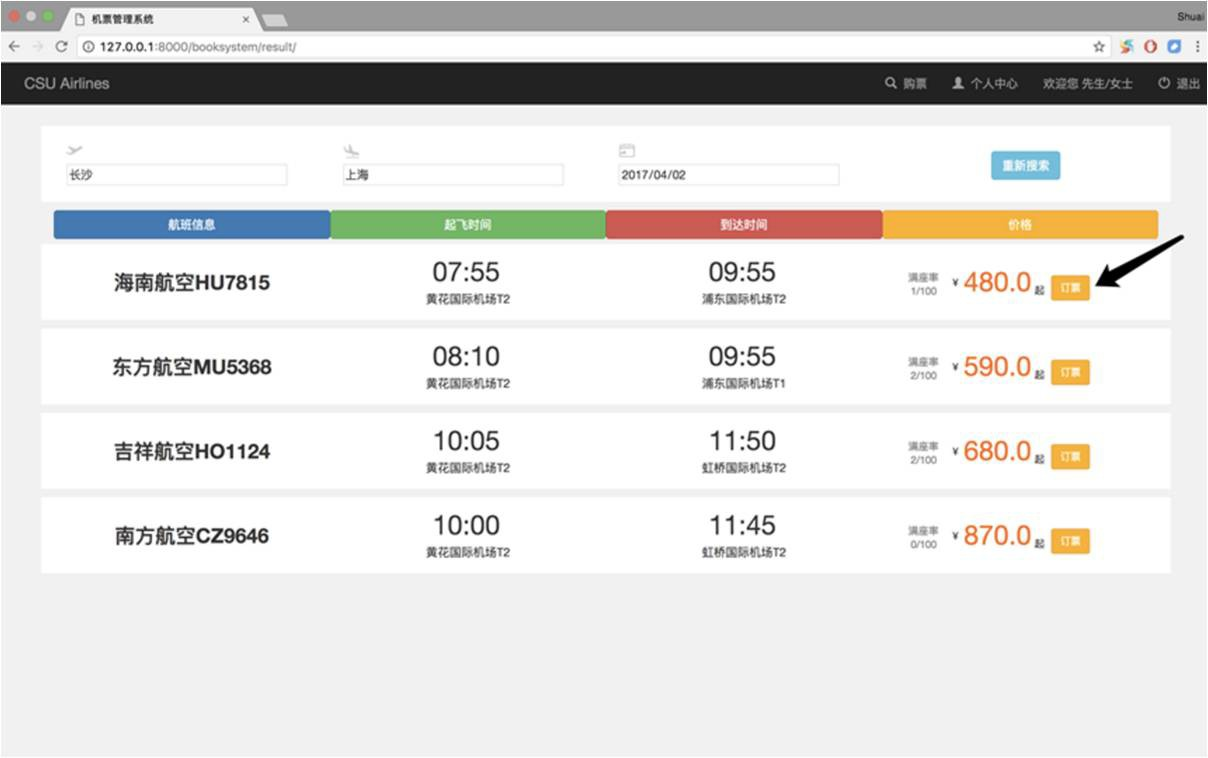This screenshot has height=758, width=1208.
Task: Click the colorful extension icon beside star
Action: pyautogui.click(x=1127, y=47)
